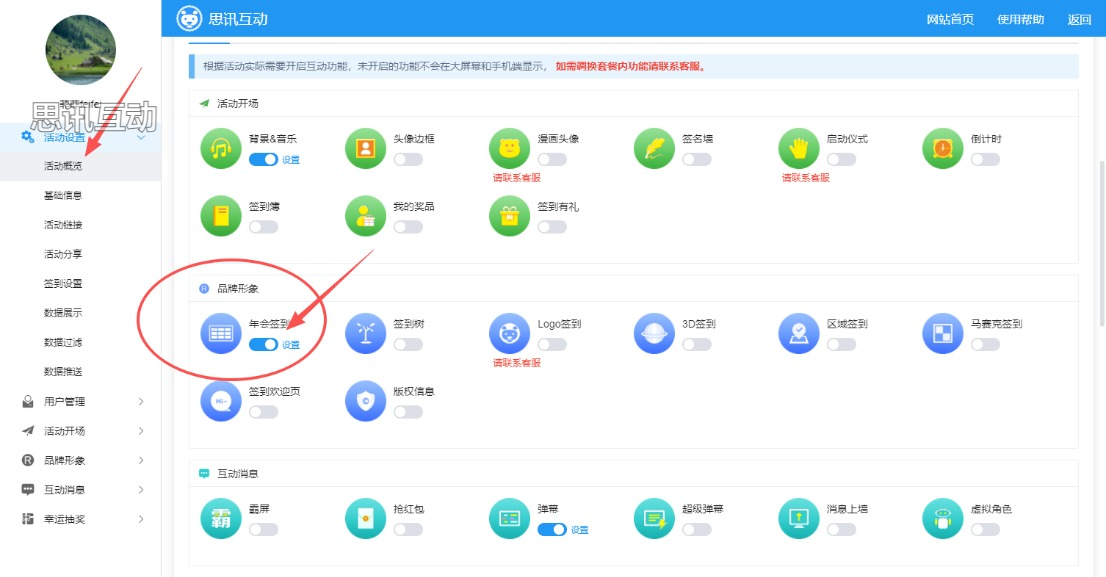Click the 倒计时 clock icon
The image size is (1106, 577).
coord(942,149)
